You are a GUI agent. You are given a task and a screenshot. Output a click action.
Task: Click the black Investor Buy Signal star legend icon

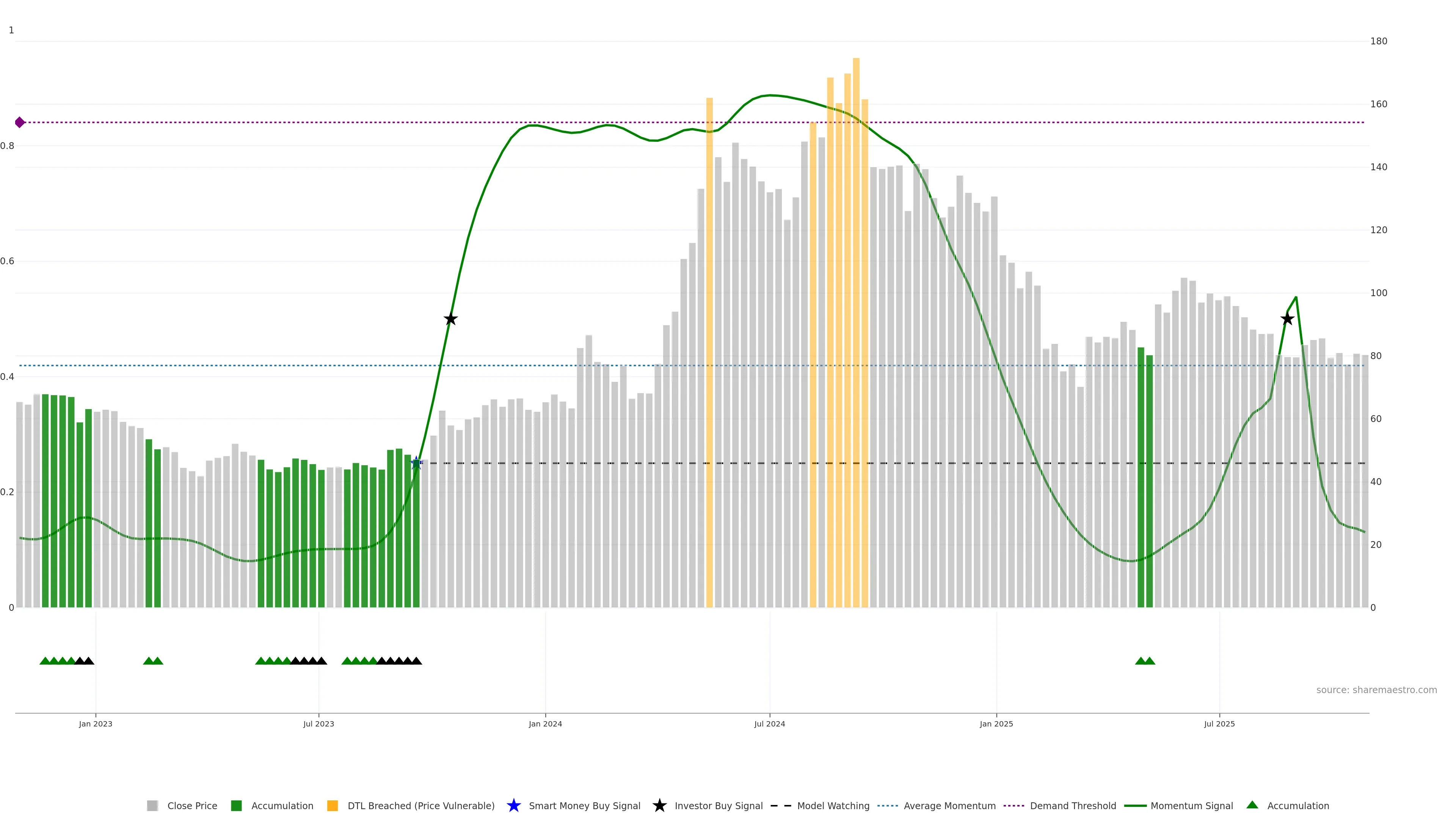(659, 805)
